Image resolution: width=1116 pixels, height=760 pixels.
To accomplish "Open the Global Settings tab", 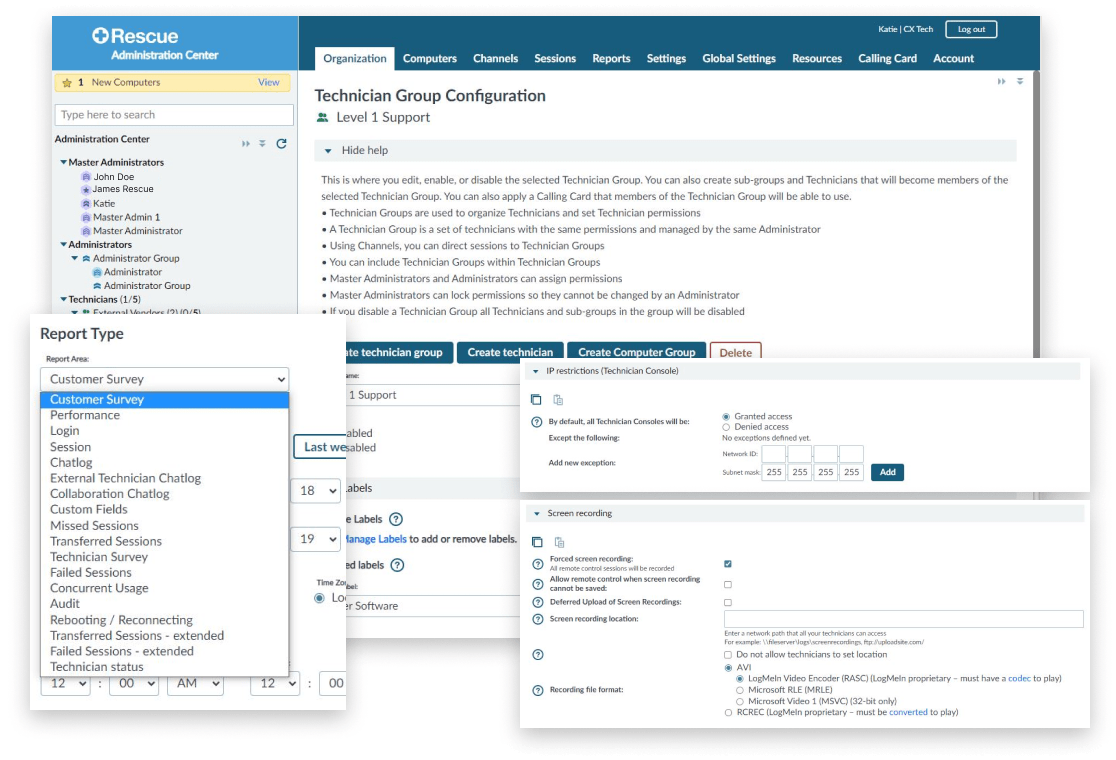I will pos(739,59).
